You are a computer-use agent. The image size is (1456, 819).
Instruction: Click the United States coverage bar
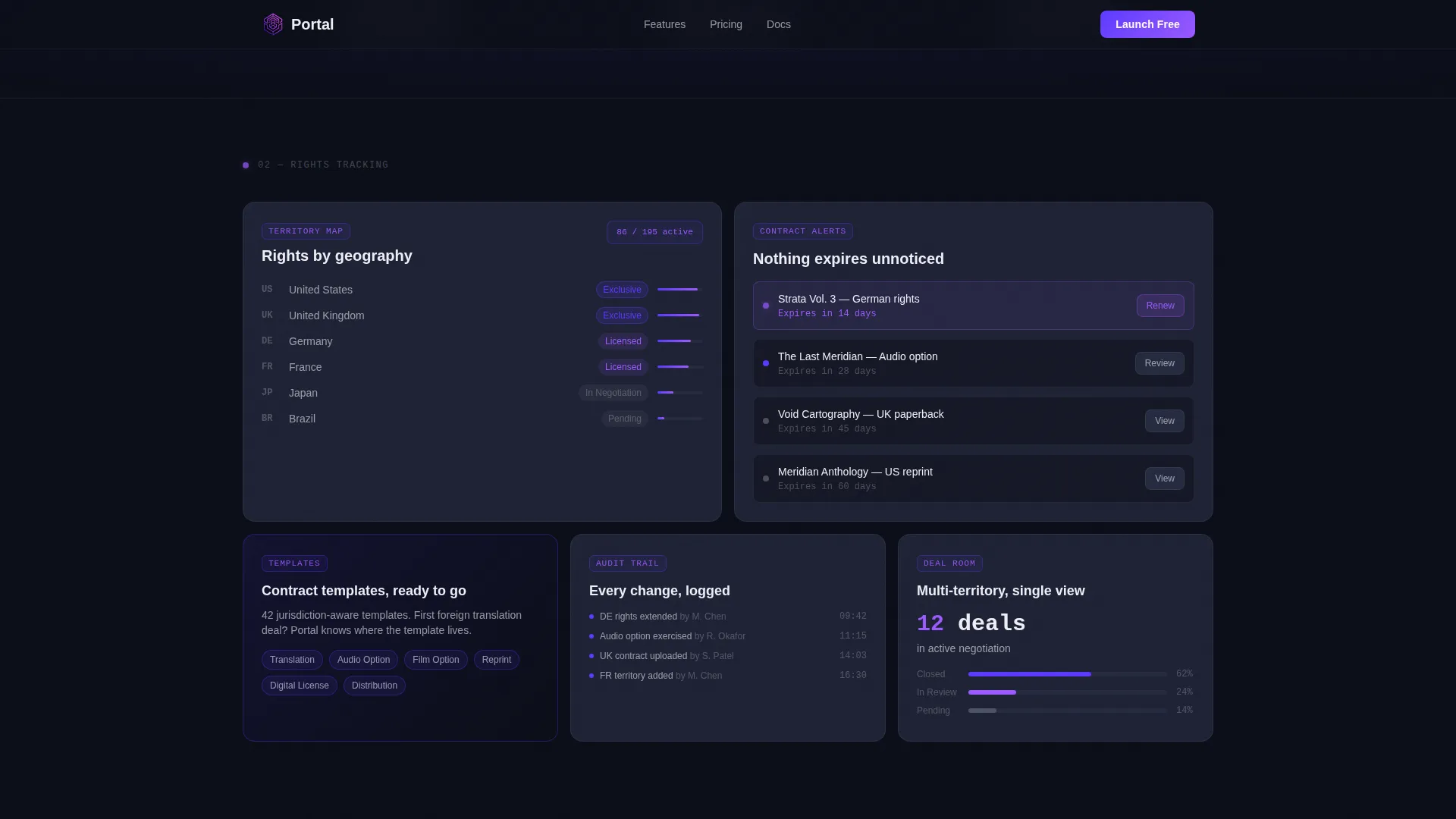pos(680,290)
